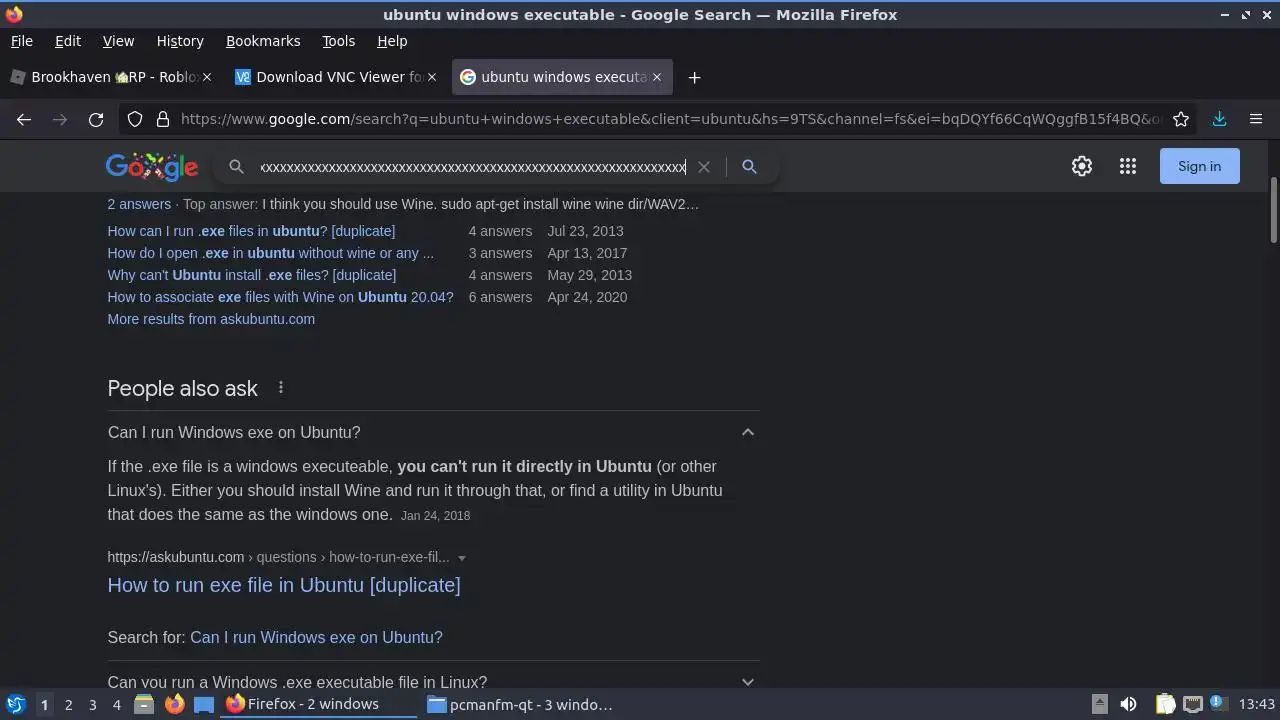Switch to virtual desktop 3
1280x720 pixels.
(x=92, y=704)
